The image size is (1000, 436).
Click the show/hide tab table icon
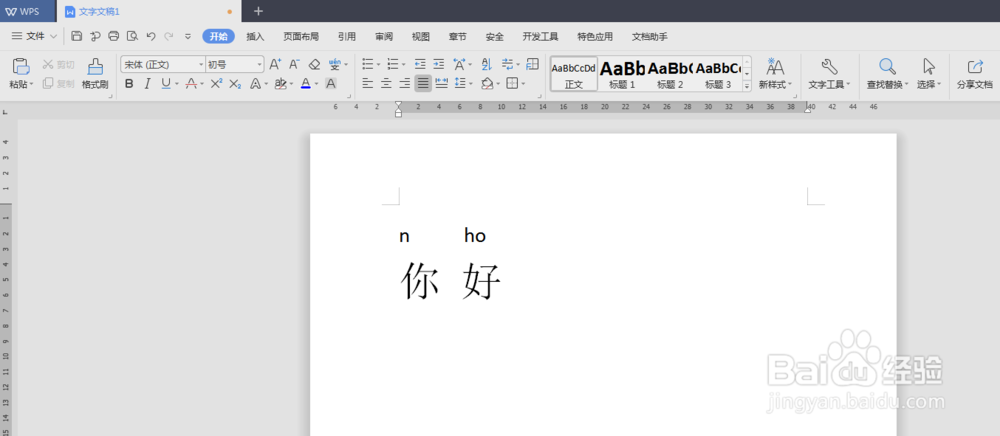point(533,64)
